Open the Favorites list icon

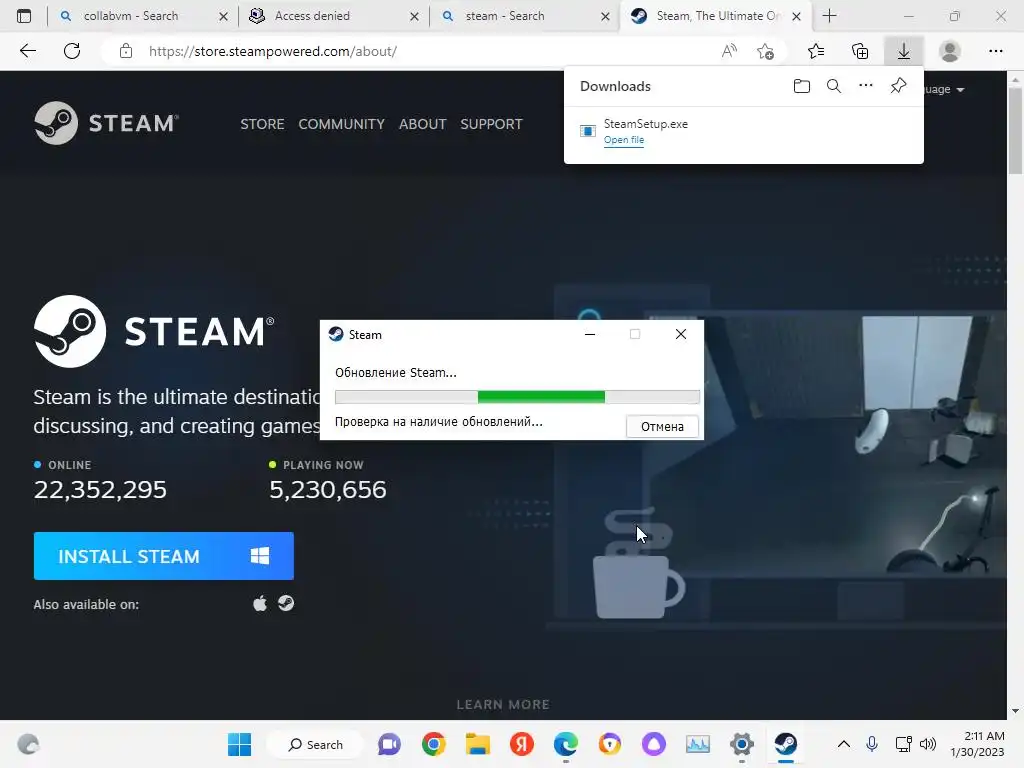(x=816, y=51)
